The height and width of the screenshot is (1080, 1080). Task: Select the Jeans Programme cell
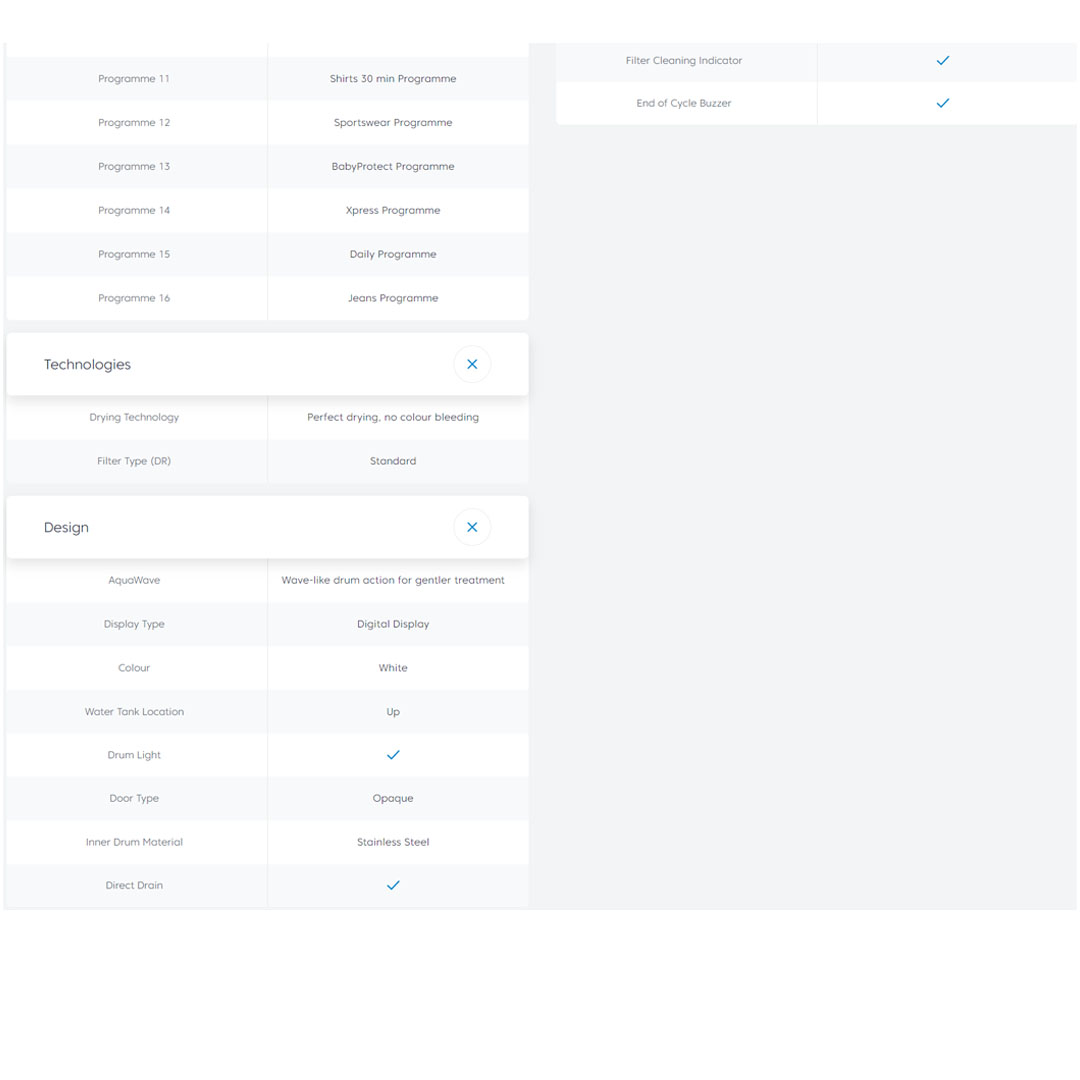pyautogui.click(x=393, y=298)
